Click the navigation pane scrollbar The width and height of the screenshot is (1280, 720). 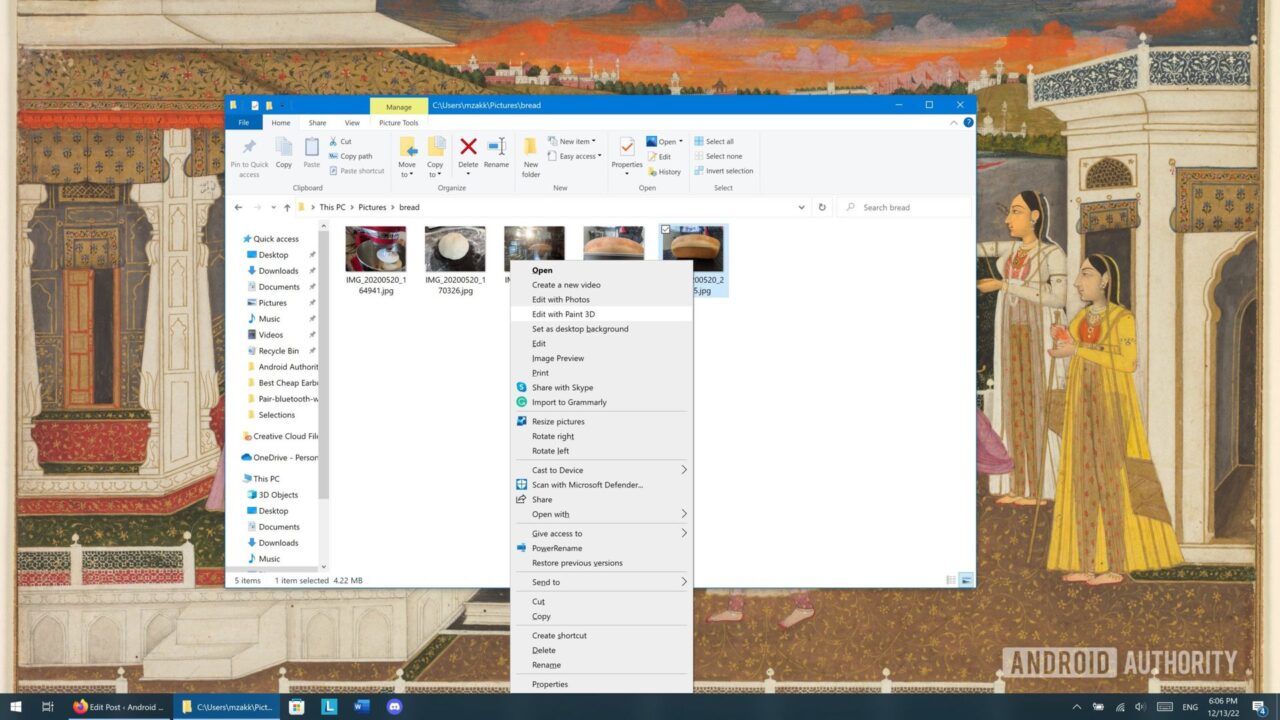[323, 360]
